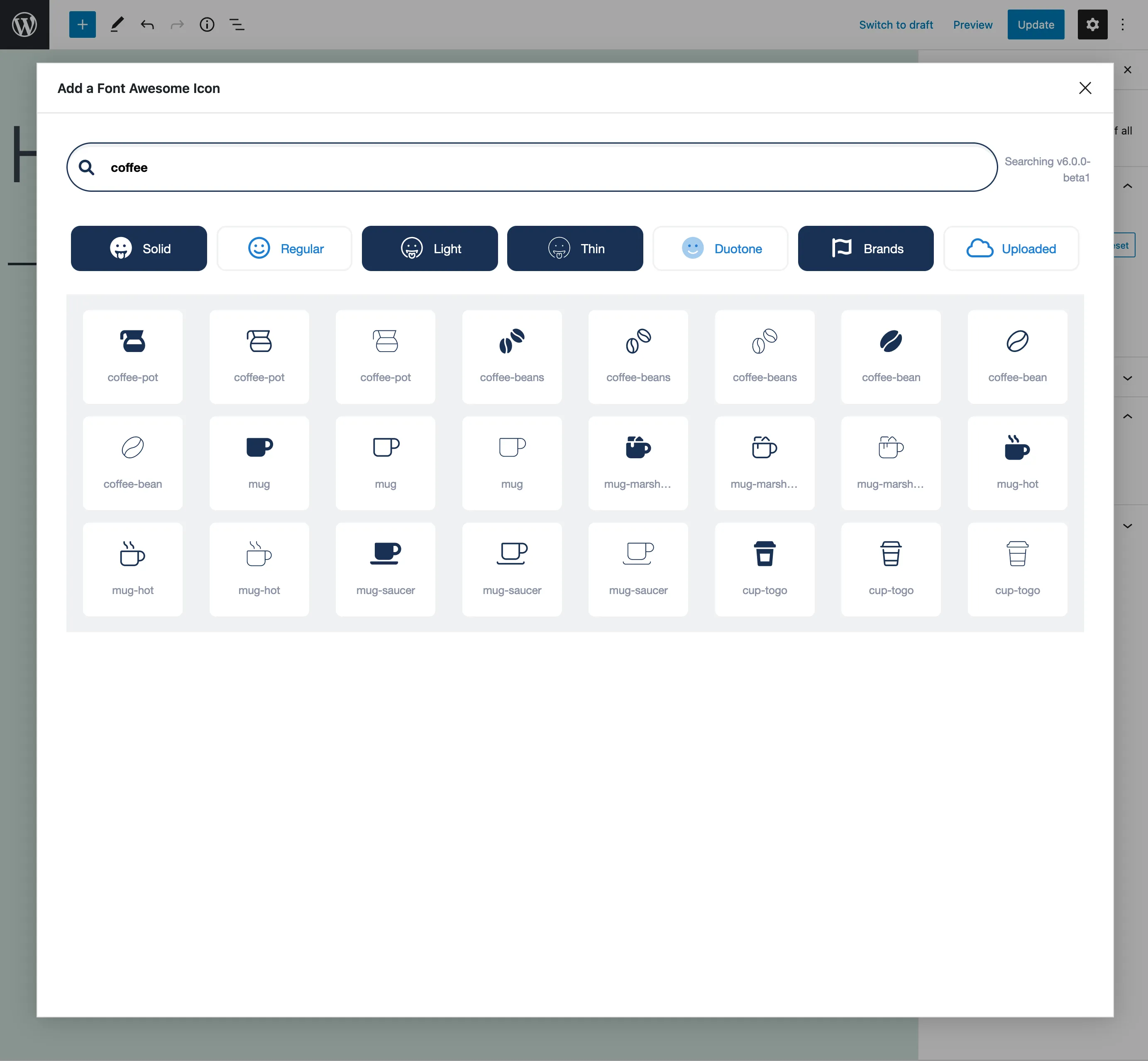Screen dimensions: 1148x1061
Task: Open the block inserter
Action: [82, 24]
